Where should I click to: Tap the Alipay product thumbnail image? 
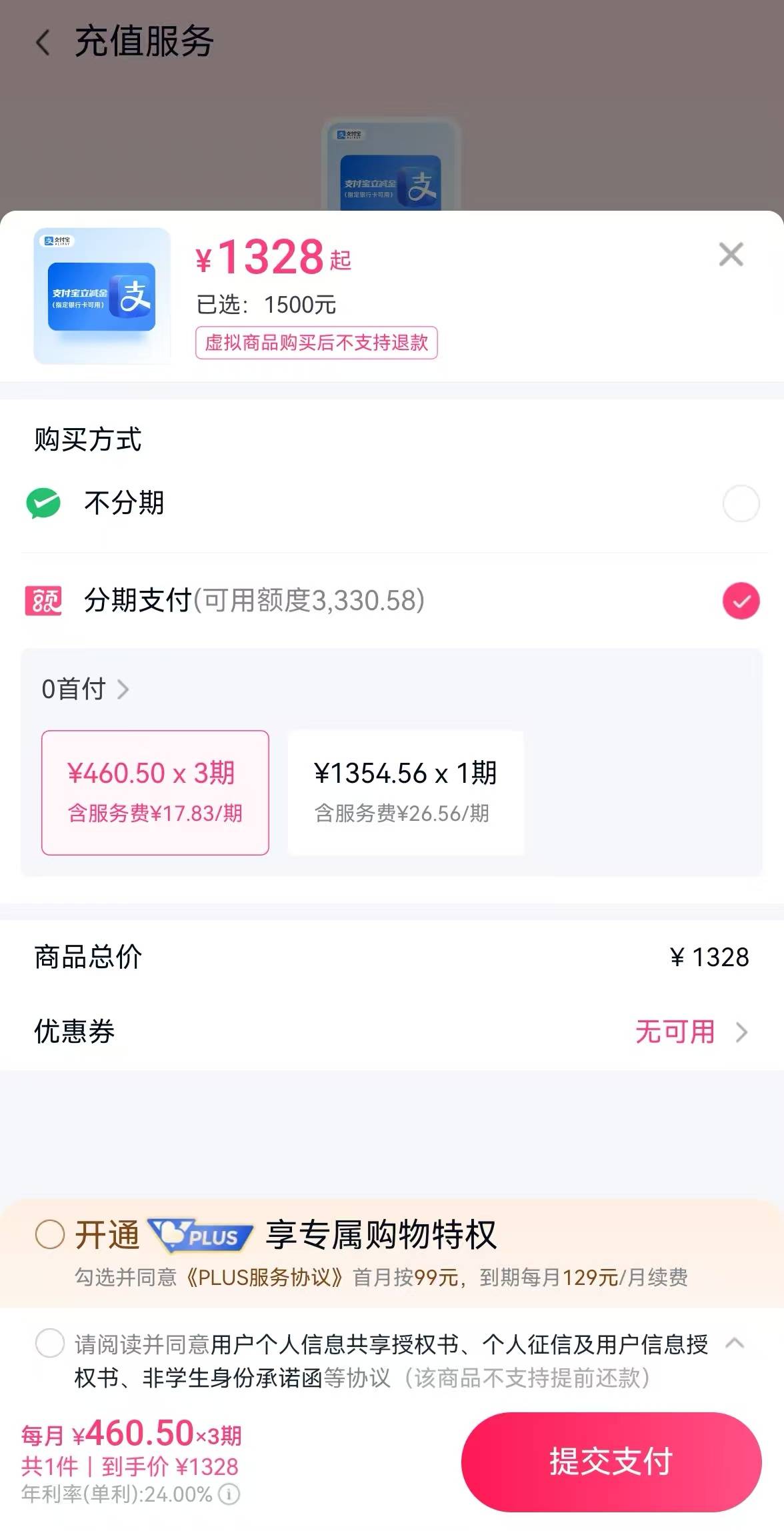coord(102,296)
